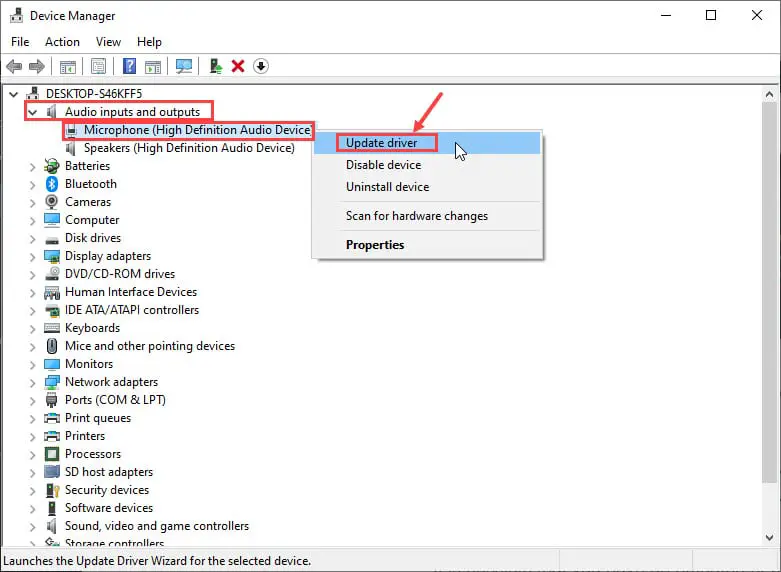This screenshot has width=781, height=572.
Task: Click the Security devices icon
Action: click(52, 490)
